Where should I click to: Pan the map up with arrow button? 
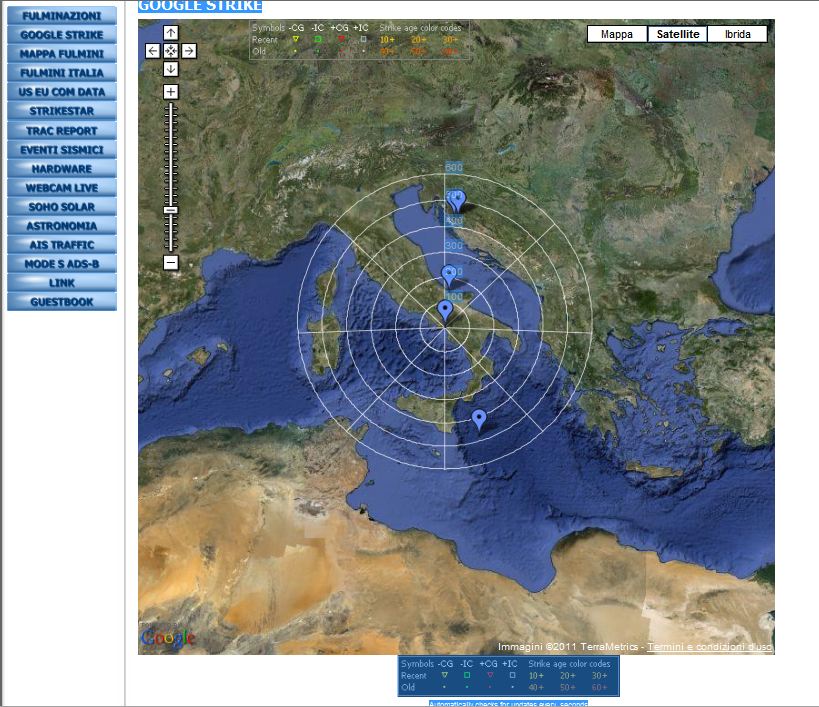tap(171, 33)
